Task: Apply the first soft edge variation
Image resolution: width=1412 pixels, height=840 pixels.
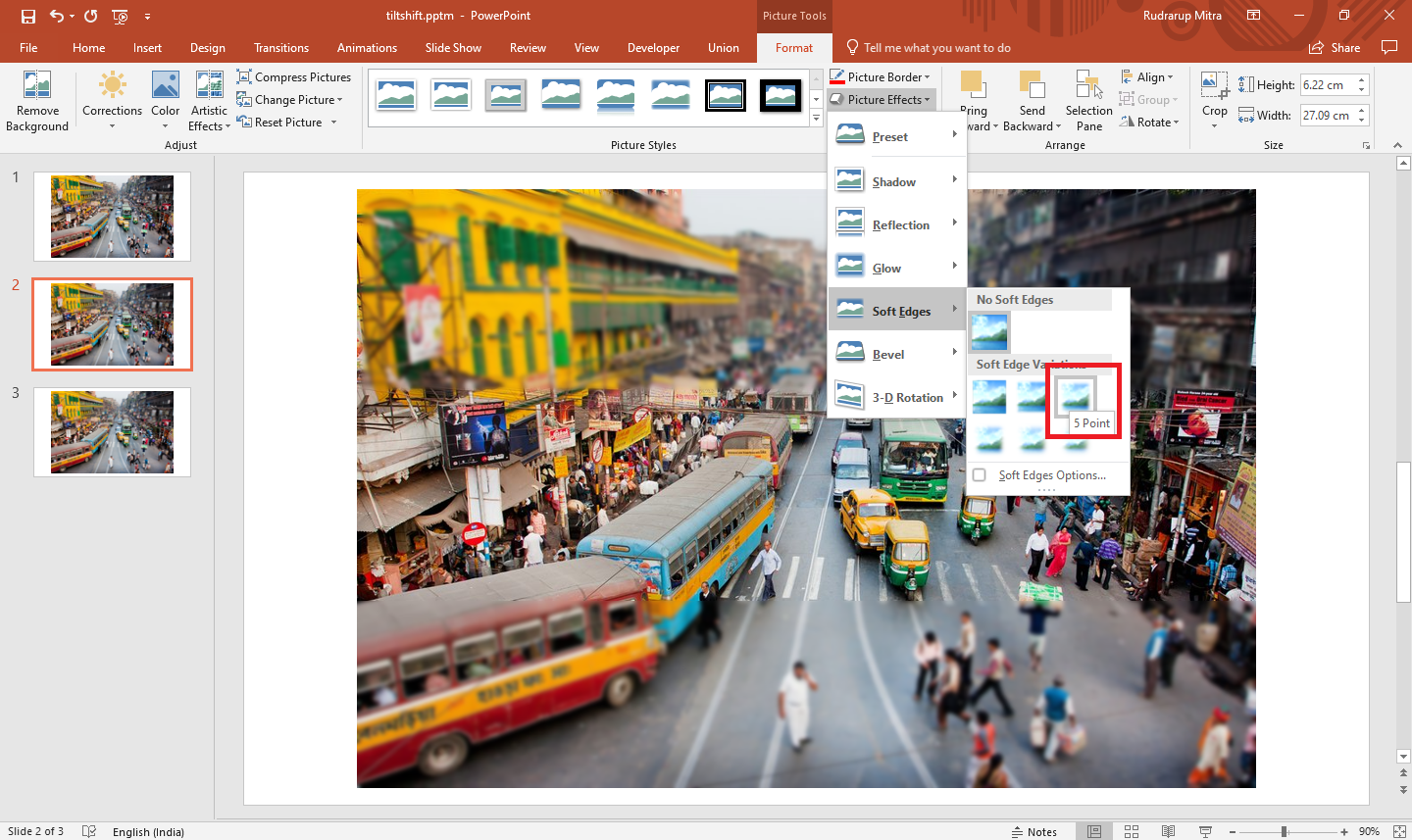Action: (x=989, y=396)
